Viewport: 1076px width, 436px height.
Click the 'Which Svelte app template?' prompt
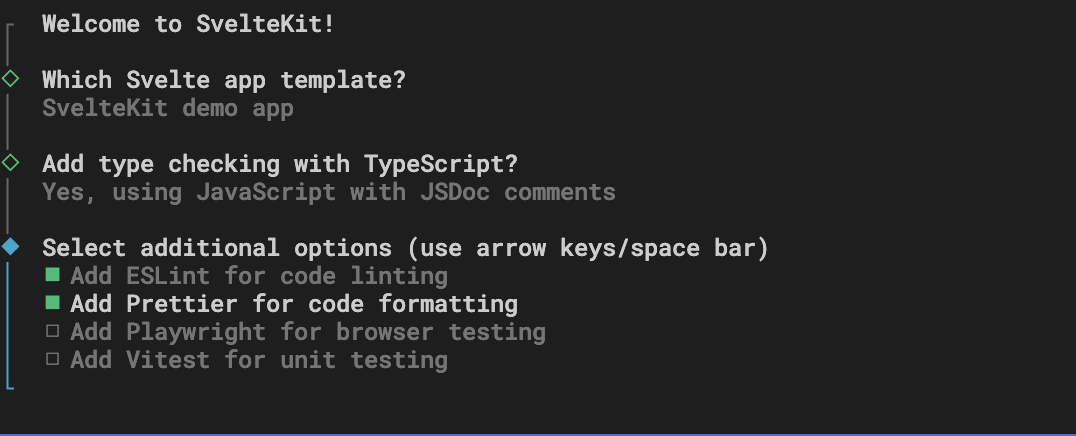(x=224, y=80)
